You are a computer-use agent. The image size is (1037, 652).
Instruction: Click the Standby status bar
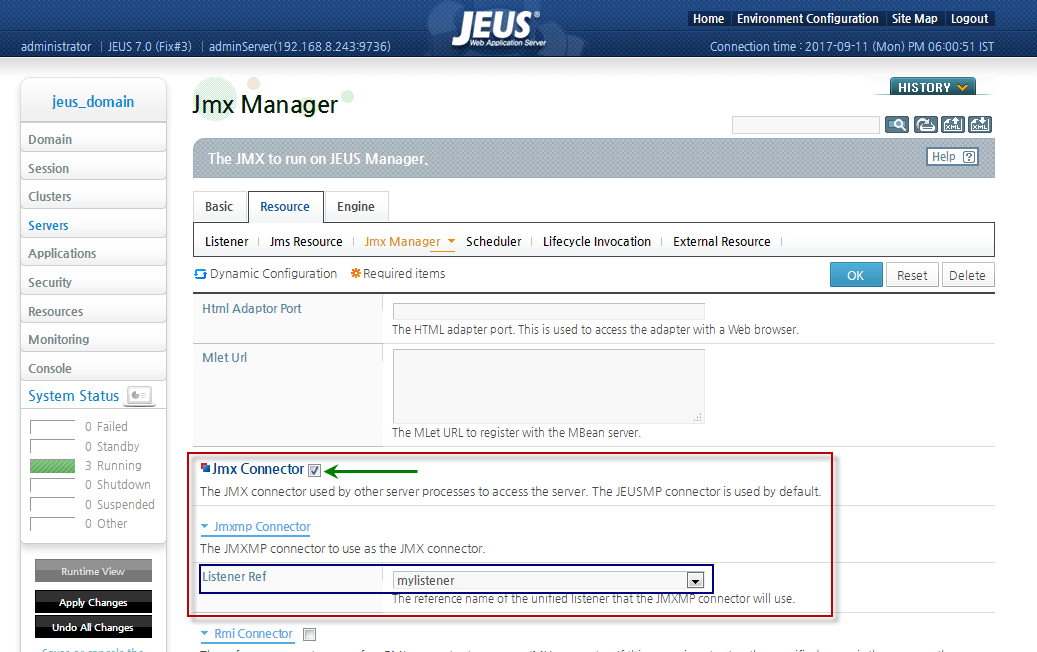tap(53, 446)
